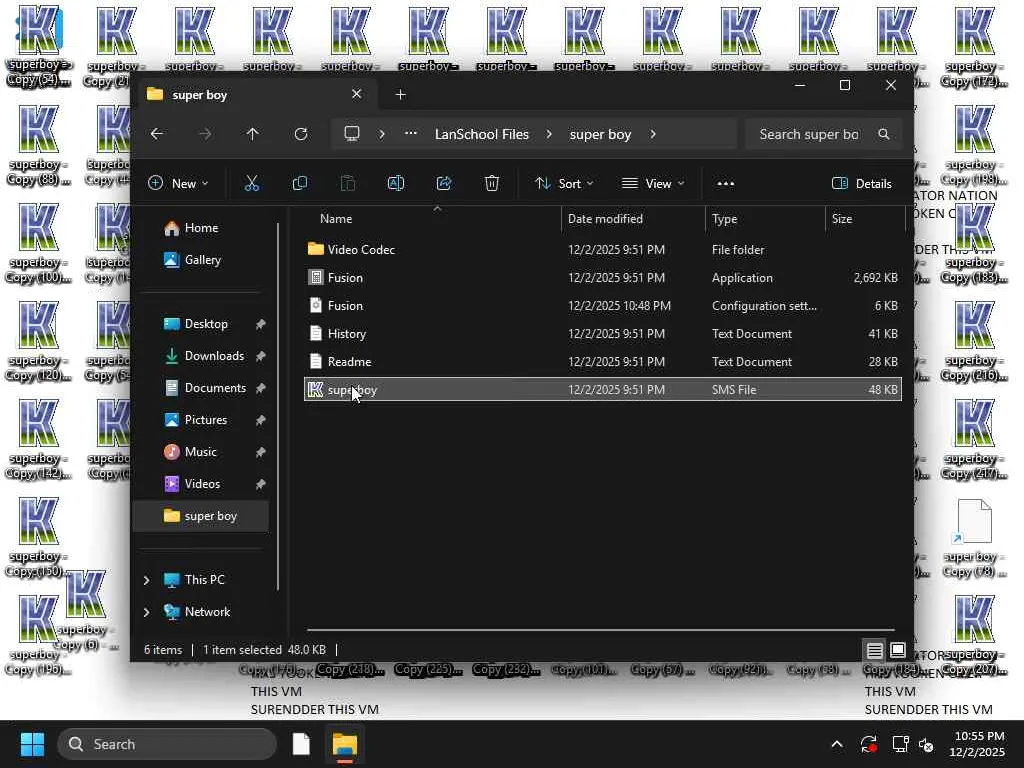Screen dimensions: 1024x768
Task: Click the Rename icon in toolbar
Action: click(x=396, y=184)
